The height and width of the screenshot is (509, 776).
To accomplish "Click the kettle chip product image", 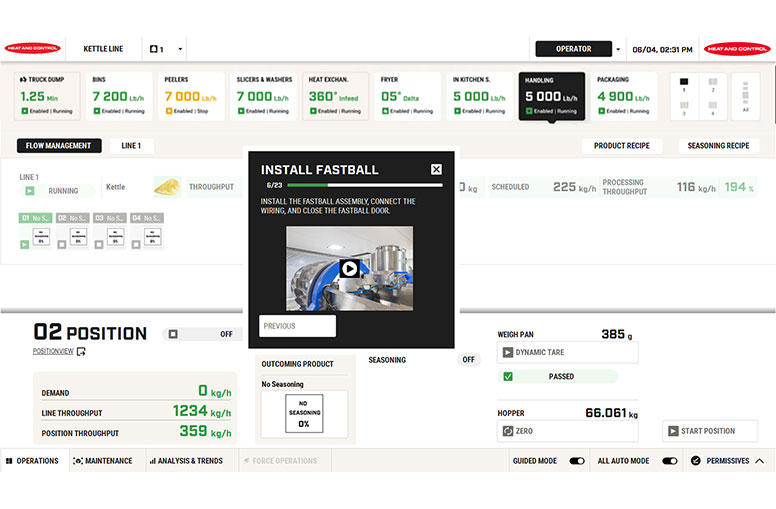I will (x=167, y=187).
